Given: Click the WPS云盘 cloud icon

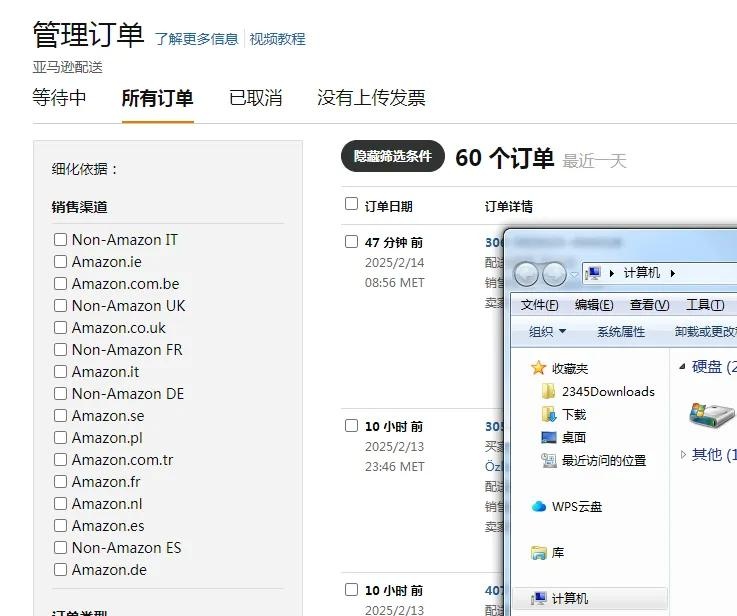Looking at the screenshot, I should pos(539,507).
